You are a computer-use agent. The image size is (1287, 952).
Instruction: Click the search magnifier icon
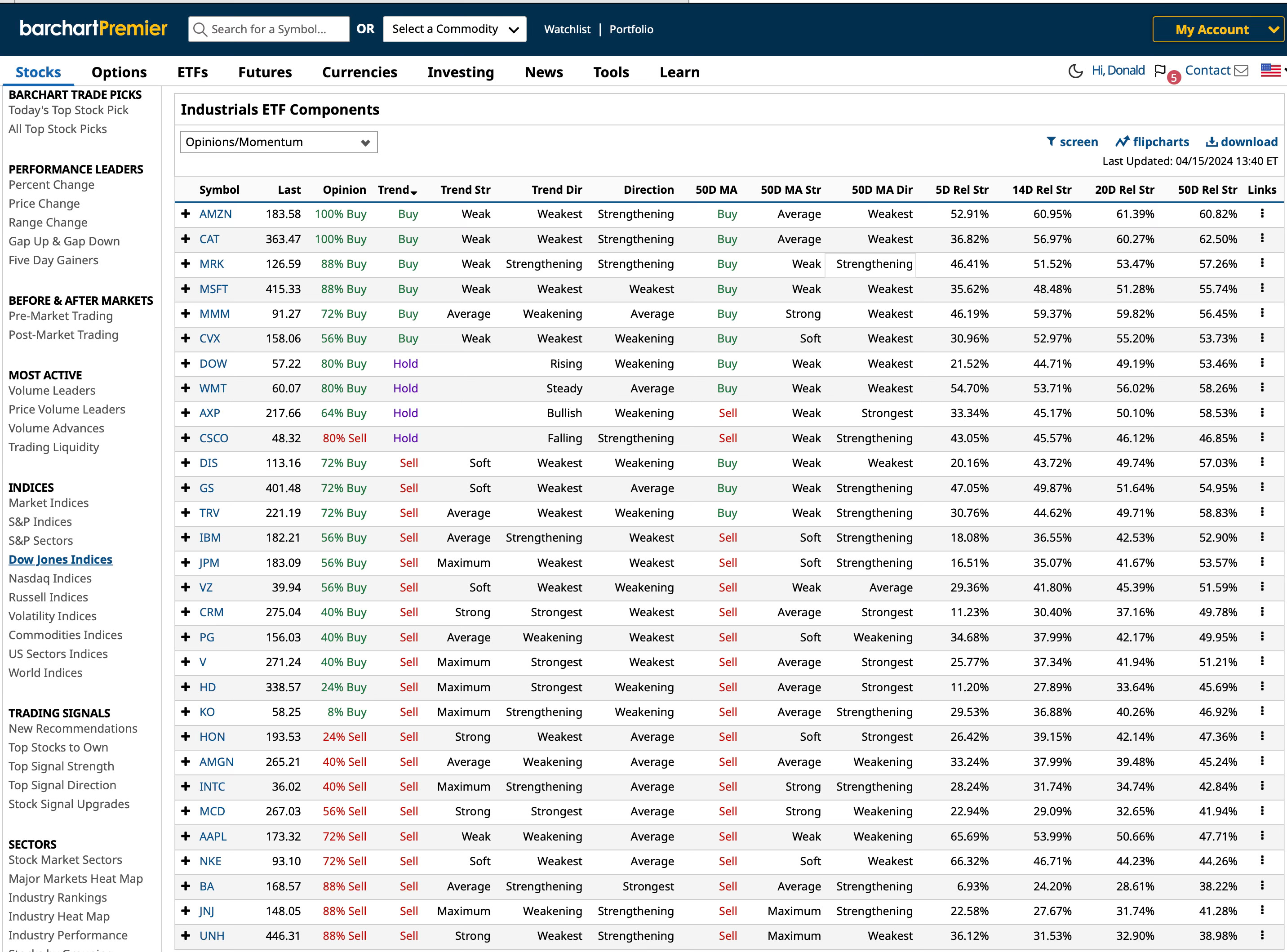point(200,29)
